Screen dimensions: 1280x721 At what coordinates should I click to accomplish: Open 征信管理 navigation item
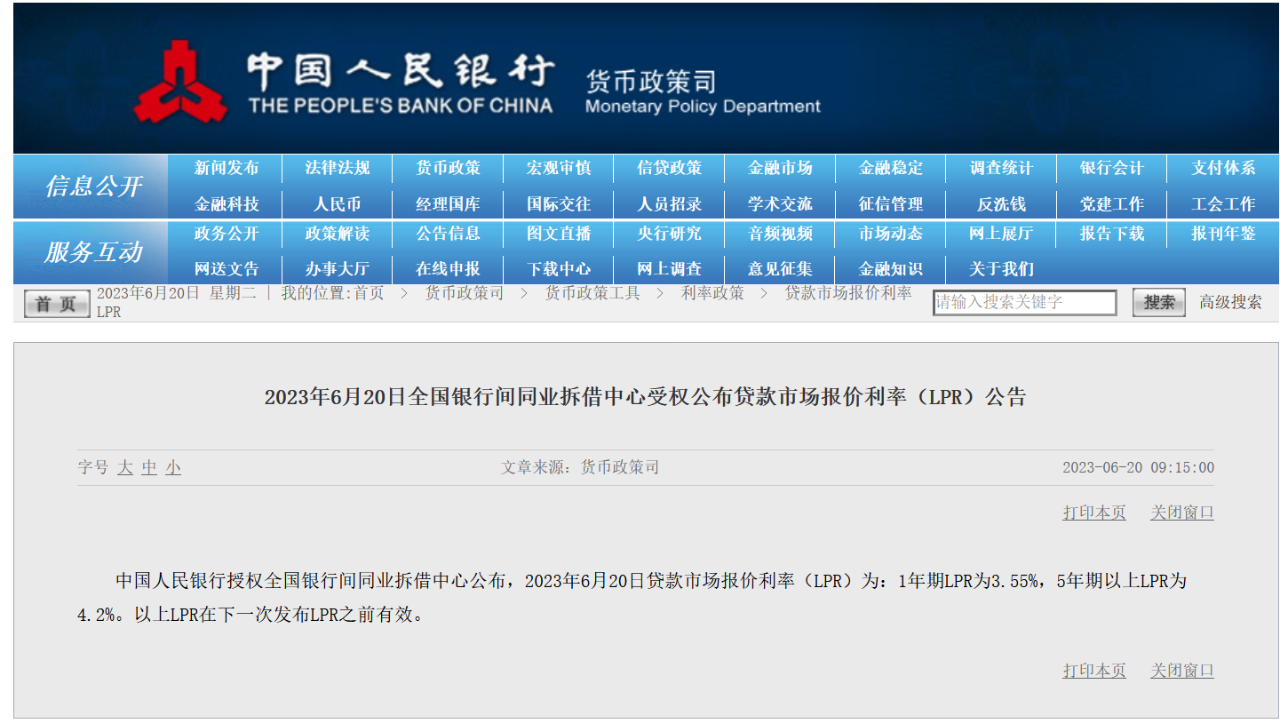tap(891, 204)
